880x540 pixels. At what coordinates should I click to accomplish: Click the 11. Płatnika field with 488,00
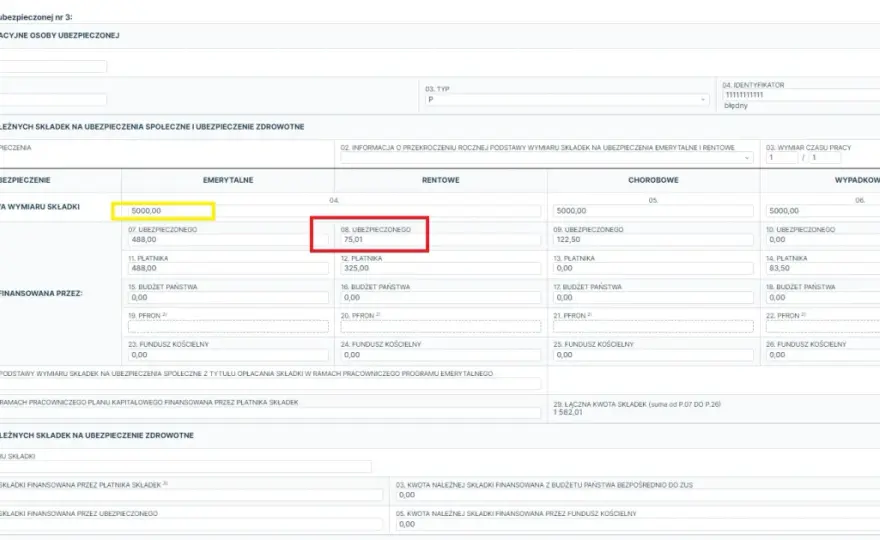228,268
